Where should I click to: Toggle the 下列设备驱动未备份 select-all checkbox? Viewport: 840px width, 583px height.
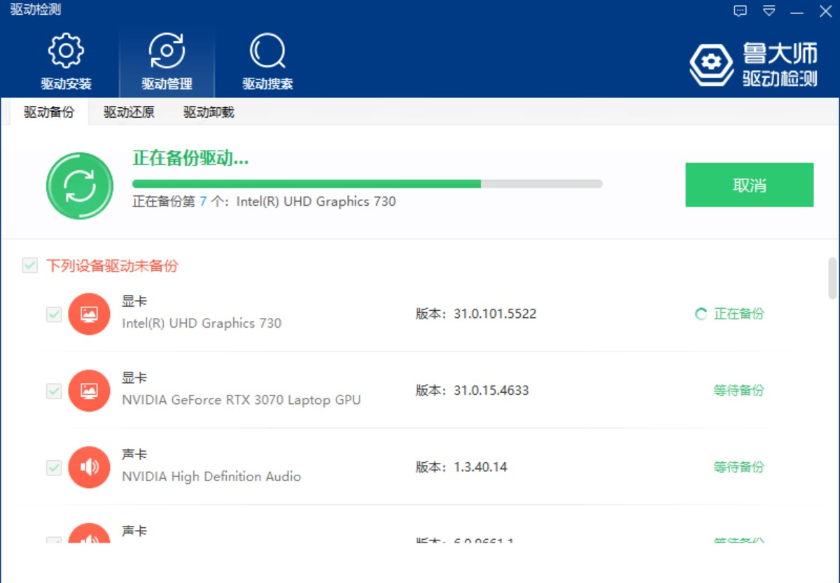pyautogui.click(x=30, y=266)
